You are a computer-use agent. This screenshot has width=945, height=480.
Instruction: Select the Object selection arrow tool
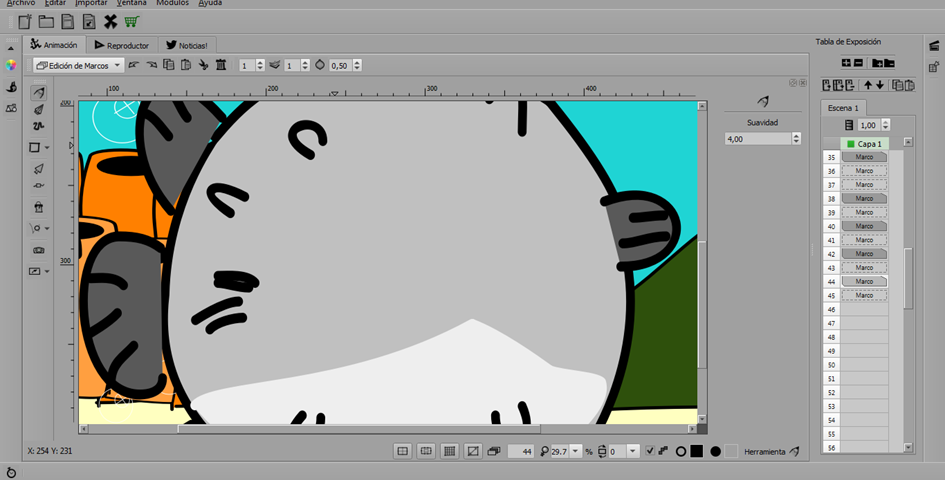[x=39, y=168]
